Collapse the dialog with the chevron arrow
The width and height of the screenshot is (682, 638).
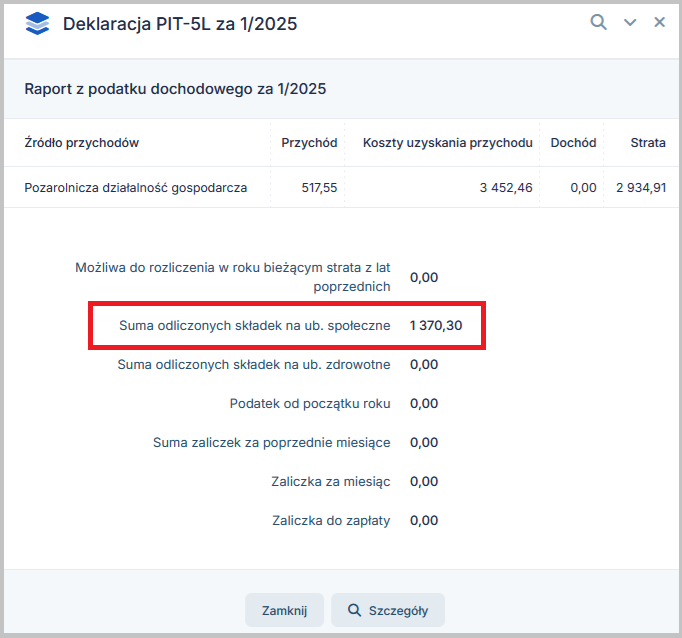(630, 23)
